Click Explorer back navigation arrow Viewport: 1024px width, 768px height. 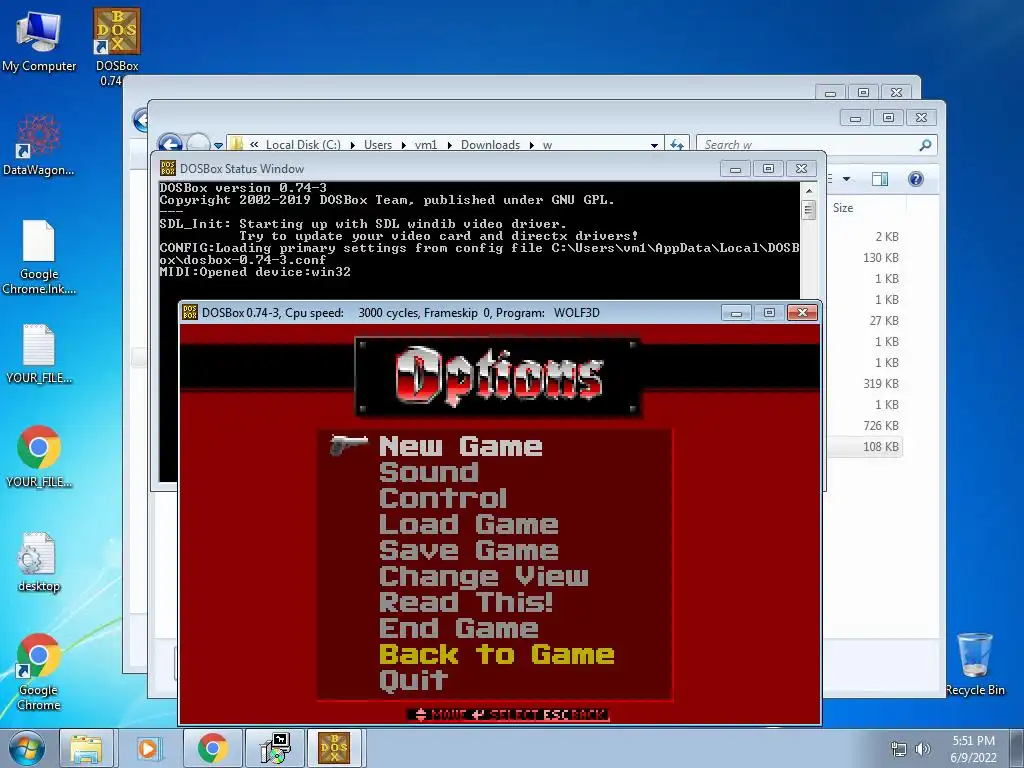170,143
